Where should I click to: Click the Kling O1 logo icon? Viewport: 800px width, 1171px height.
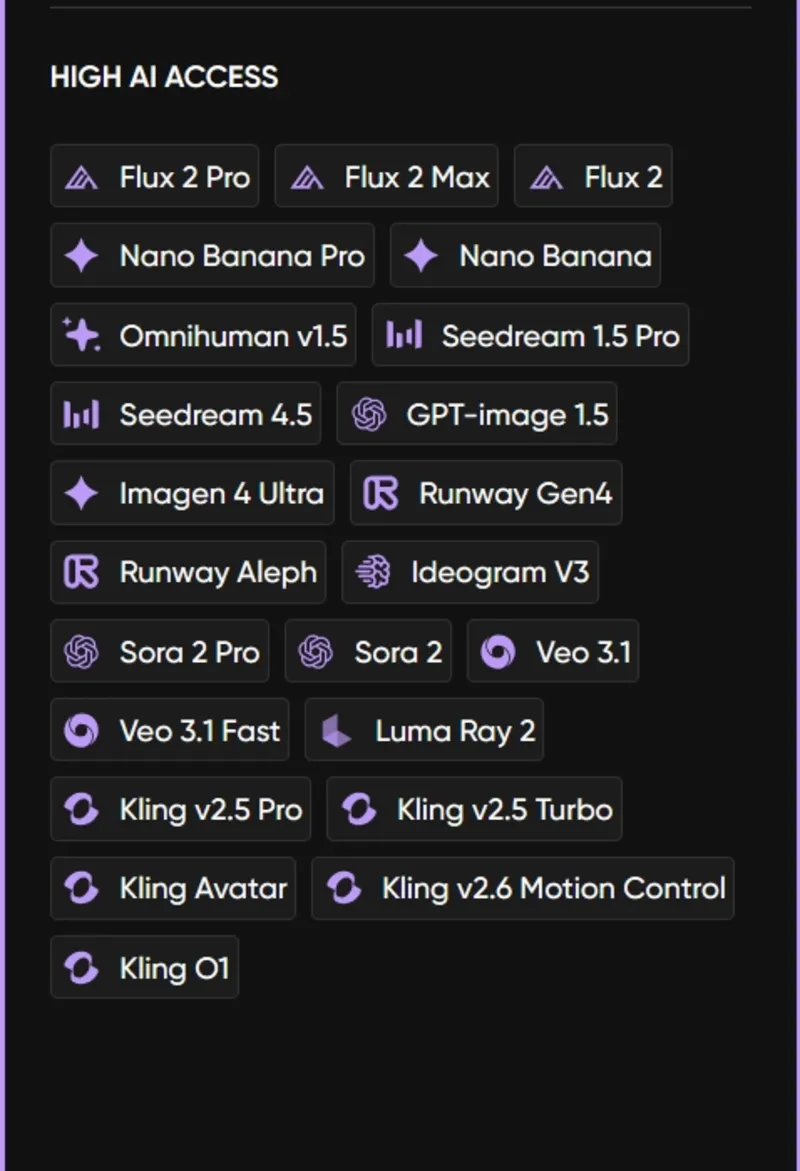81,968
